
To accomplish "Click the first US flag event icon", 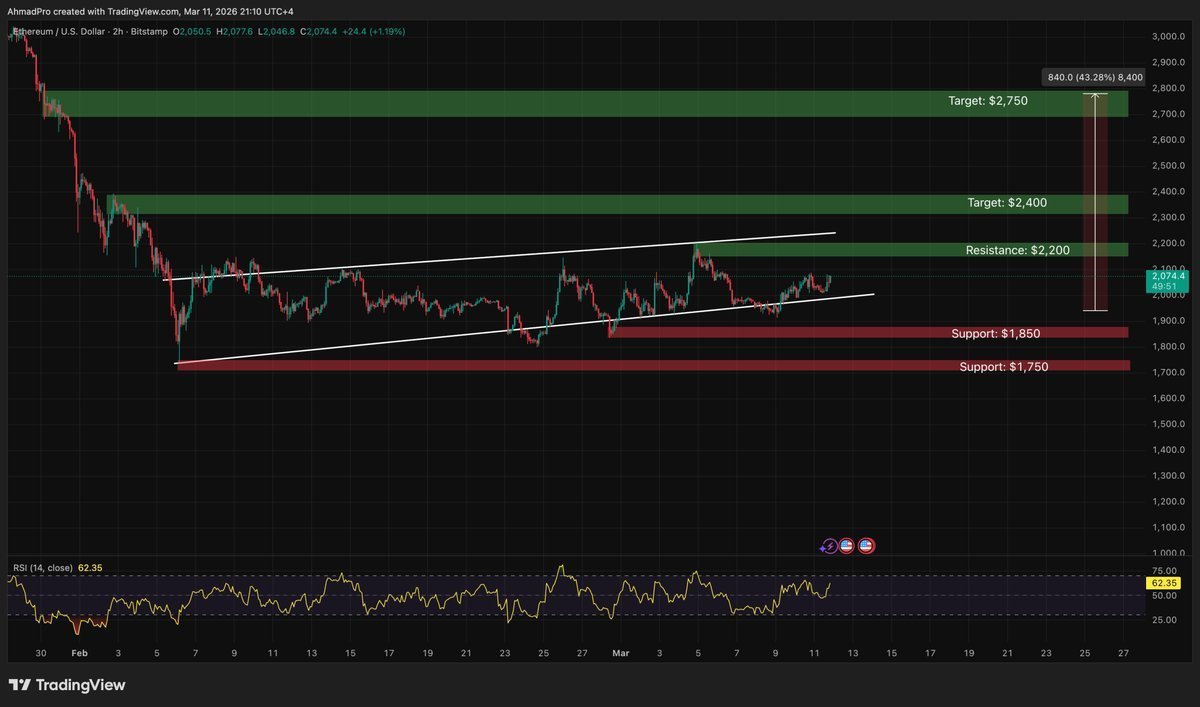I will (x=846, y=546).
